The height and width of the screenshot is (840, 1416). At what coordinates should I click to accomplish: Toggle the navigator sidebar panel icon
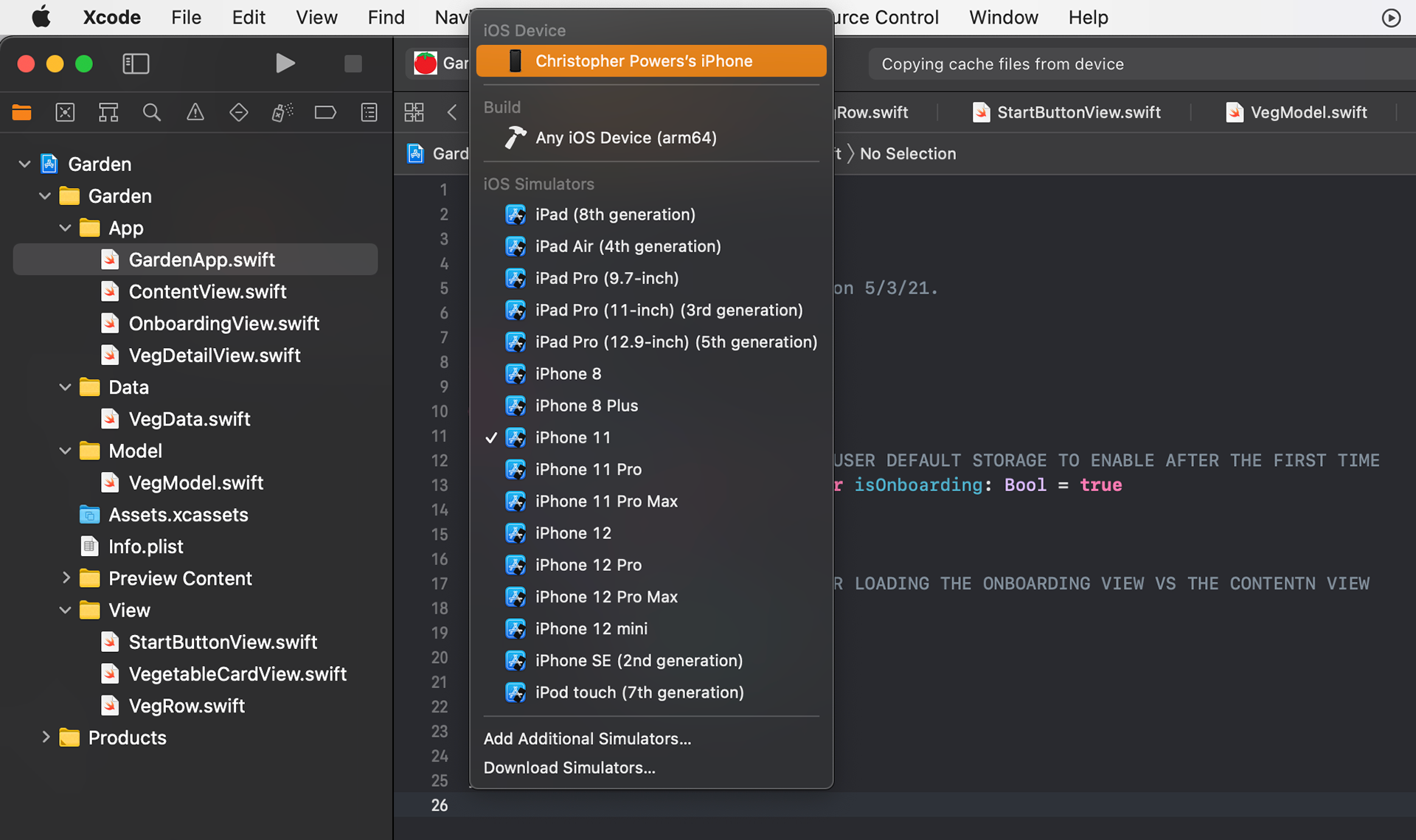coord(136,63)
